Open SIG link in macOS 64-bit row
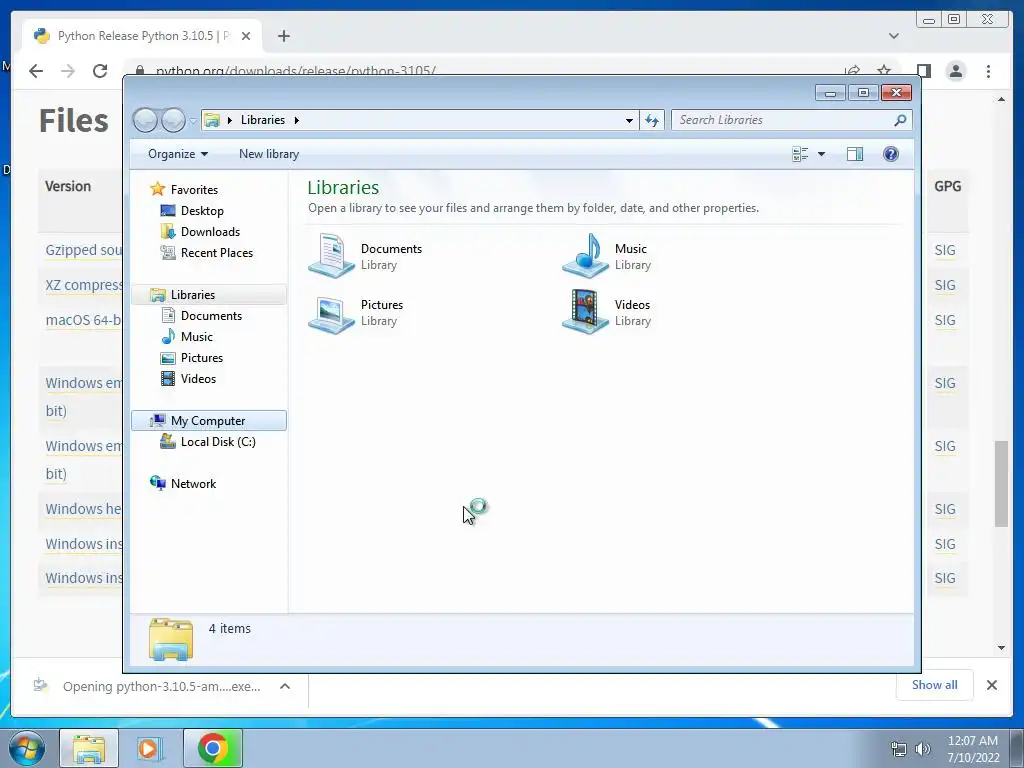1024x768 pixels. pos(944,320)
